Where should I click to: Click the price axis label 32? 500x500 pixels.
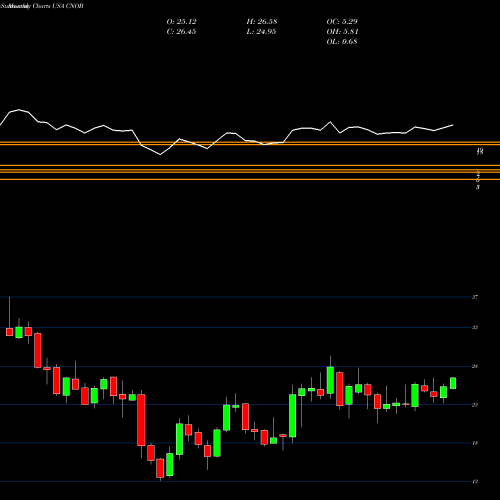coord(475,327)
